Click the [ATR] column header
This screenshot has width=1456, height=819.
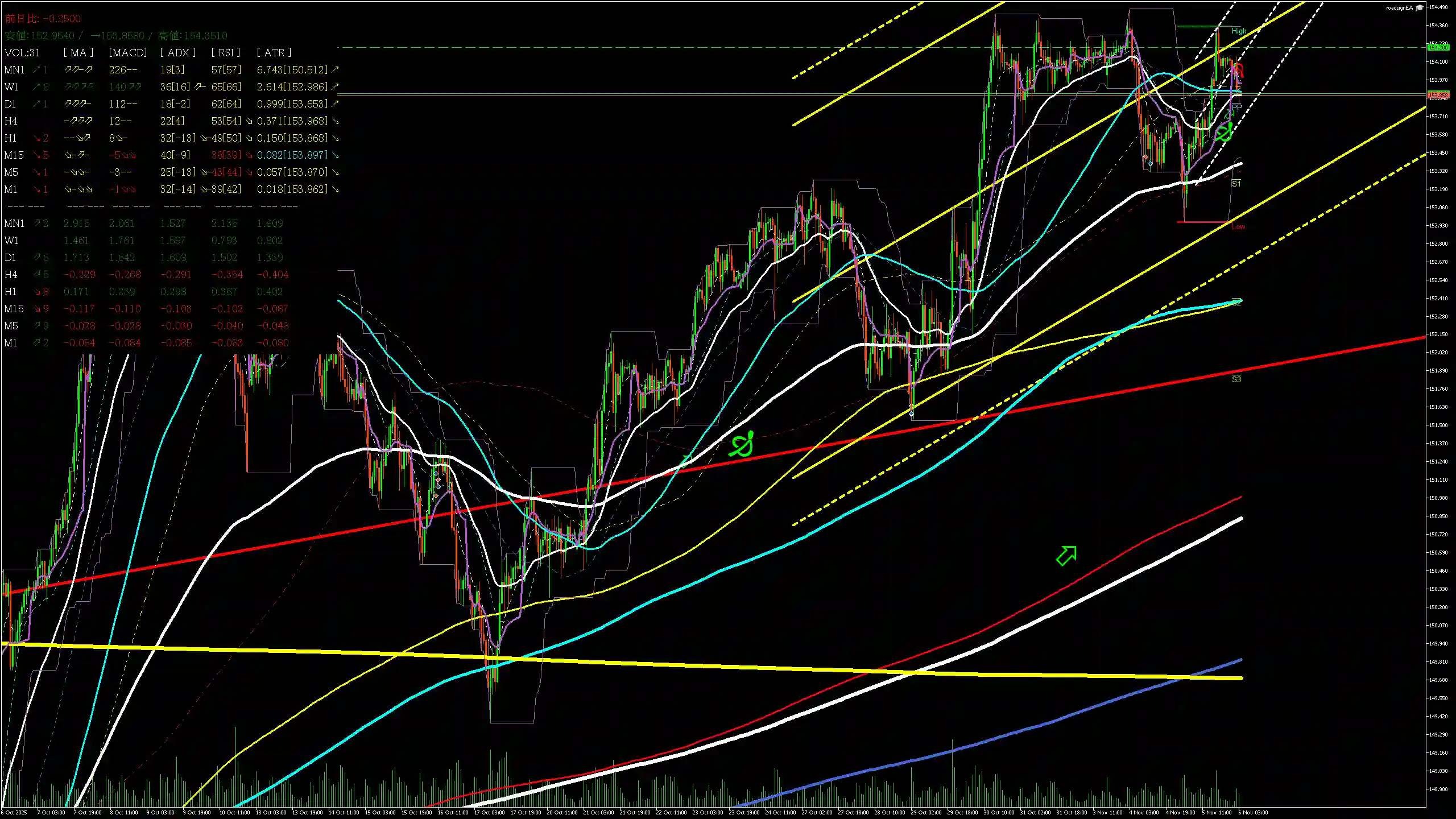274,52
